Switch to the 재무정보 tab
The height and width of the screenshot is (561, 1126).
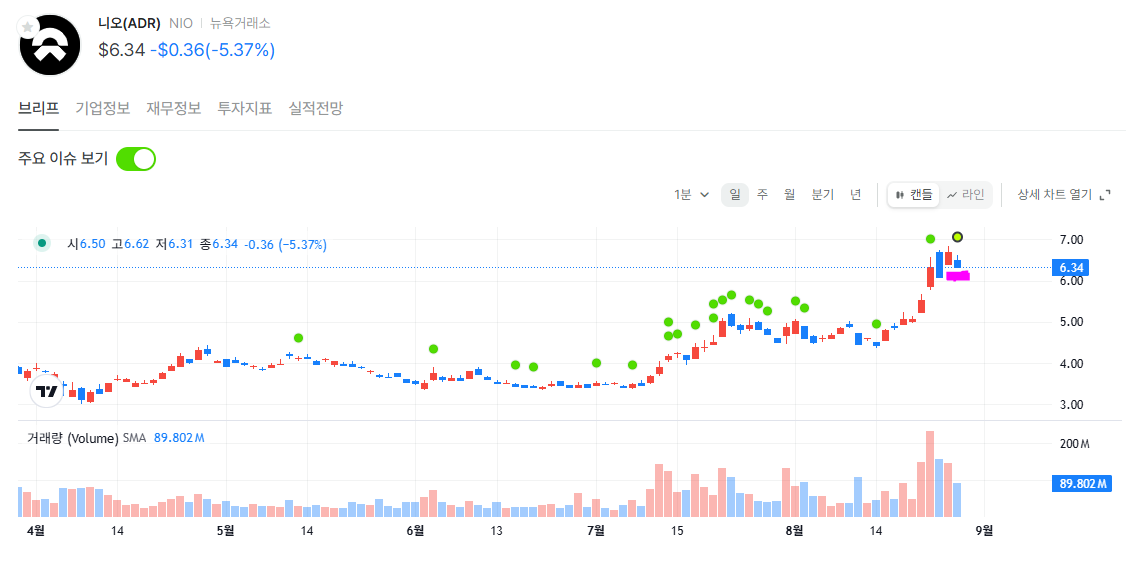[x=174, y=109]
